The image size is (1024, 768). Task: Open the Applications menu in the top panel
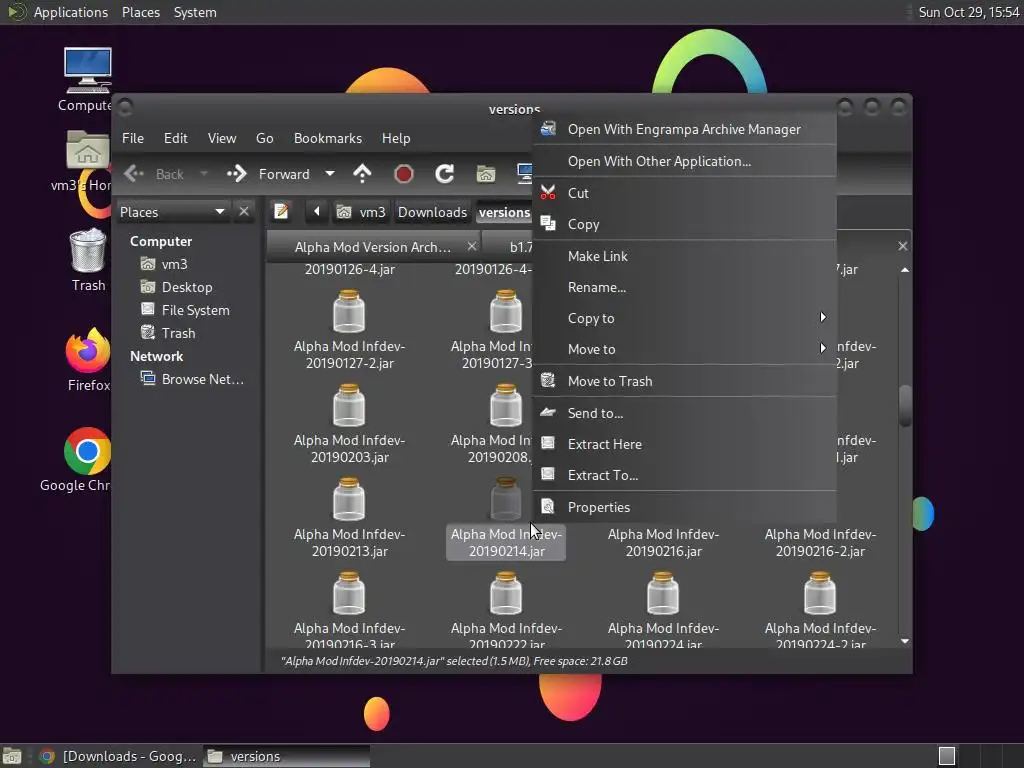71,12
